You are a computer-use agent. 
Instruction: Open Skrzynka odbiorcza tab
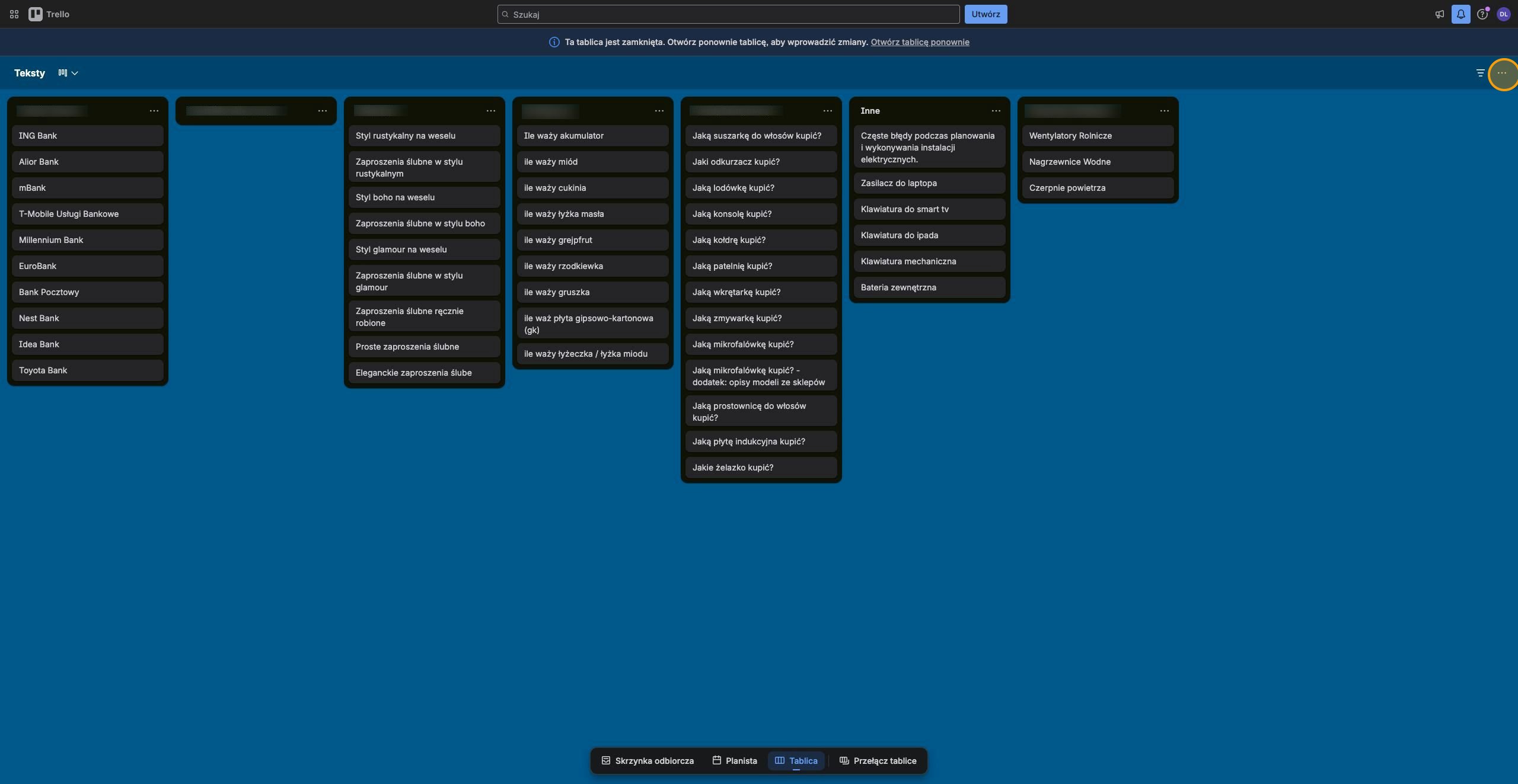coord(648,760)
